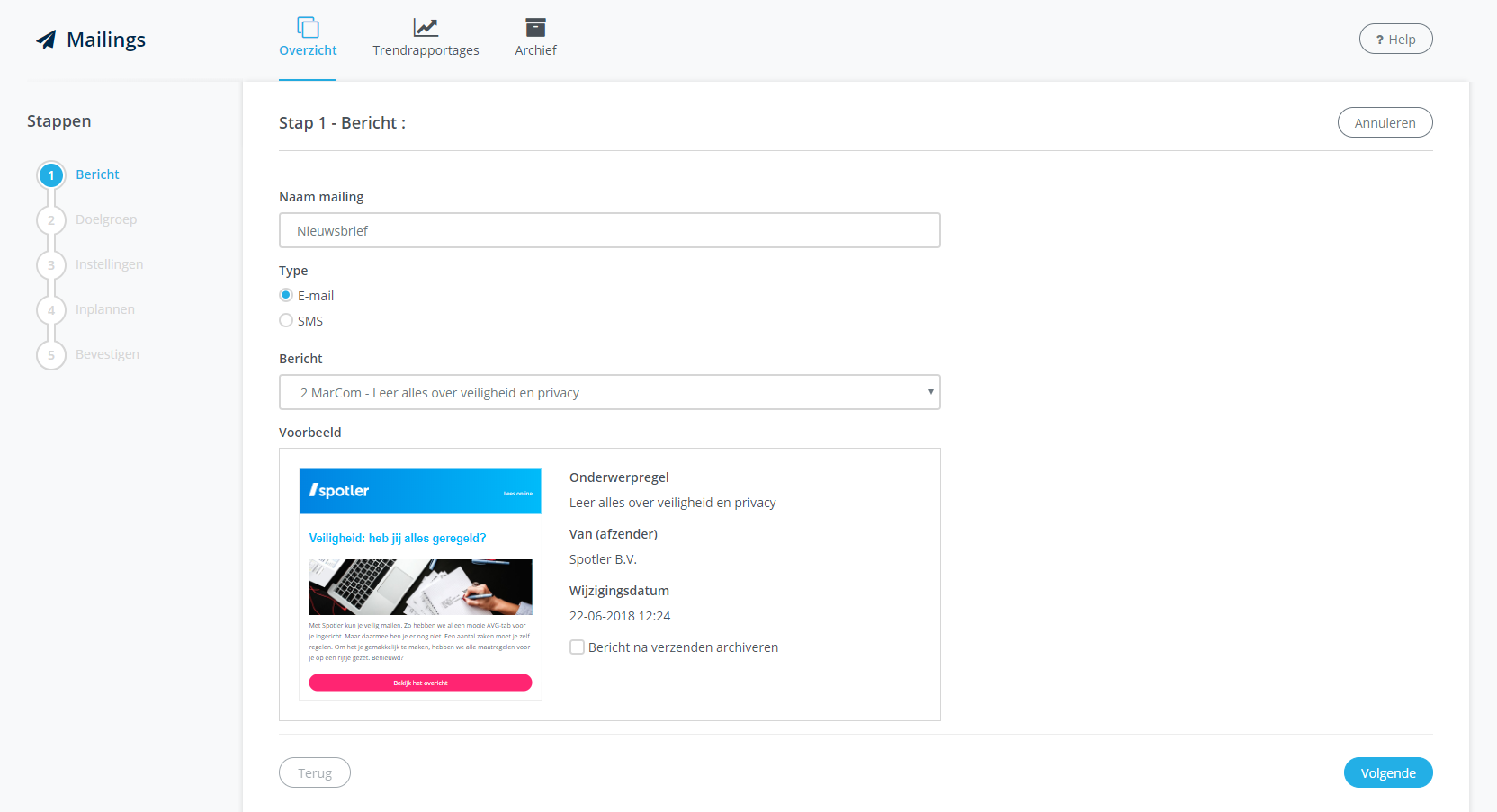Click the Trendrapportages chart icon
The image size is (1497, 812).
426,27
